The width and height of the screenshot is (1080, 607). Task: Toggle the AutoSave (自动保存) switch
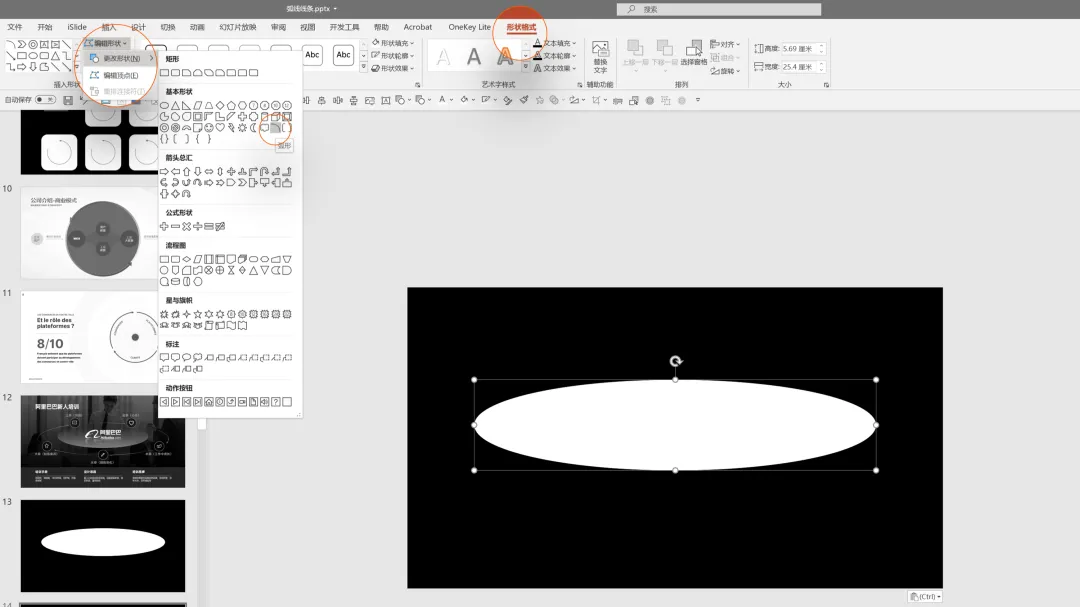[x=45, y=100]
